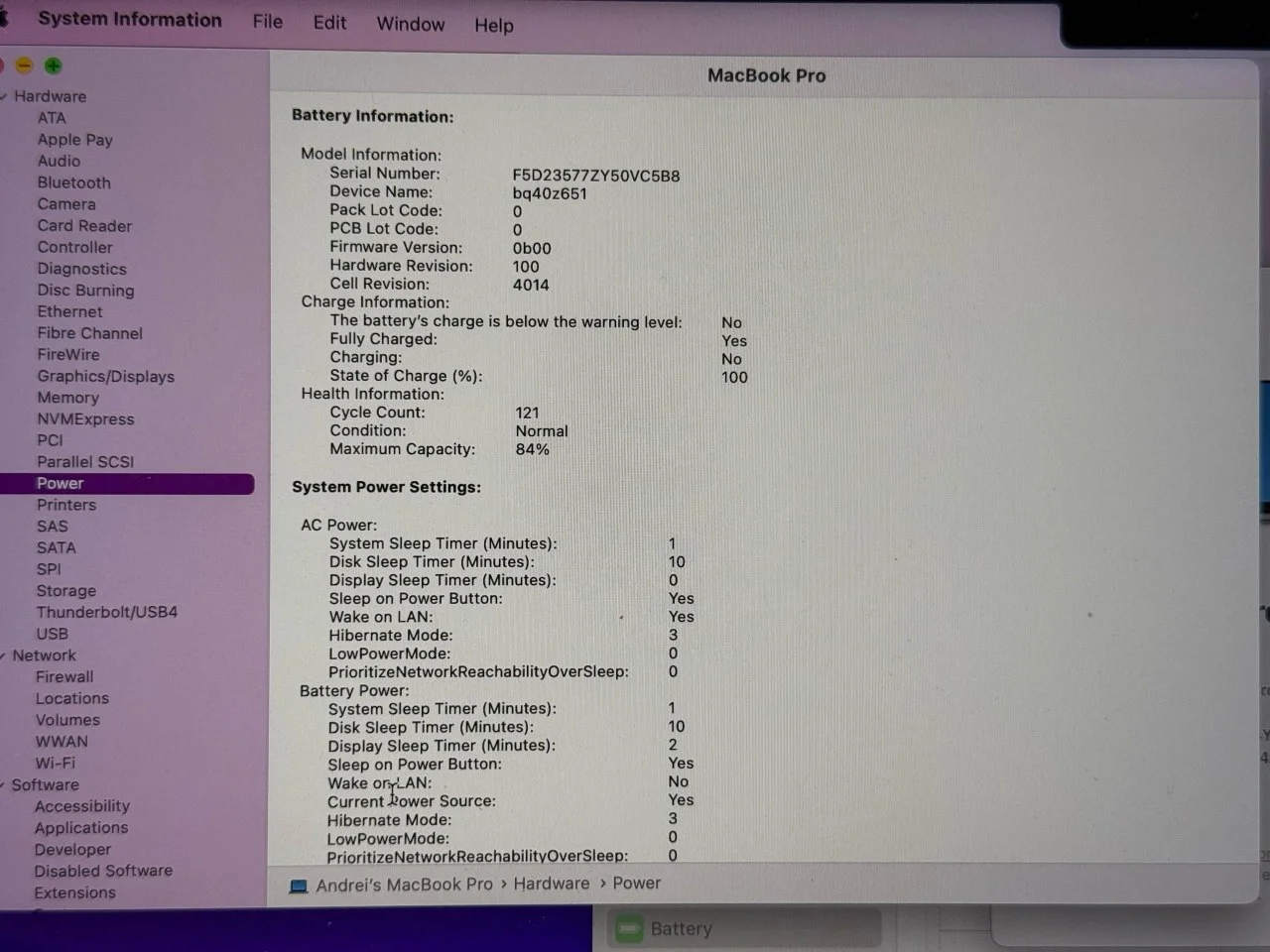Select Bluetooth in the sidebar

74,182
